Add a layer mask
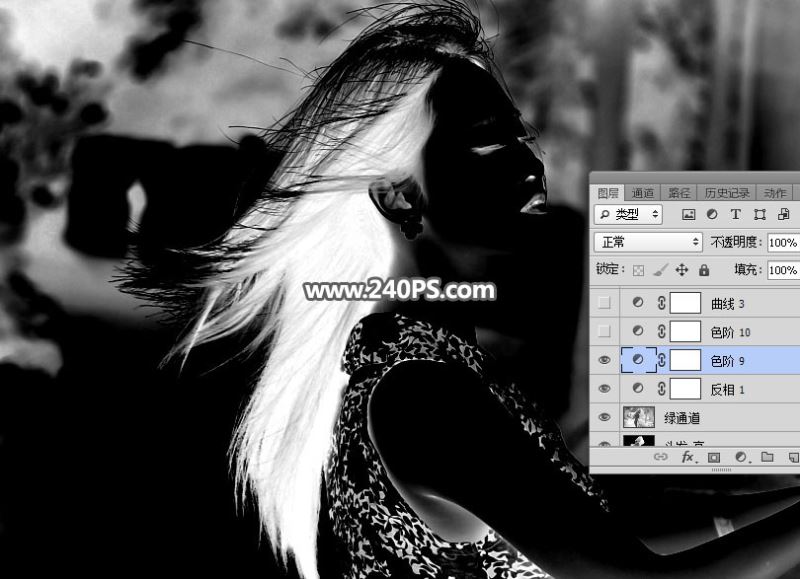 point(714,457)
